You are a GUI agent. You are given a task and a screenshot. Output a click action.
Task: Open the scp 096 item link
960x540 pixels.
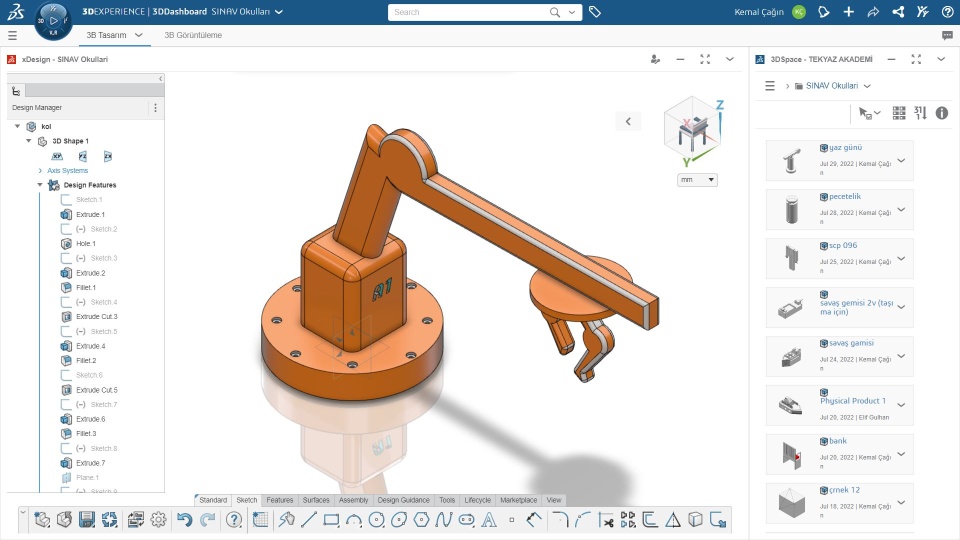click(x=843, y=246)
